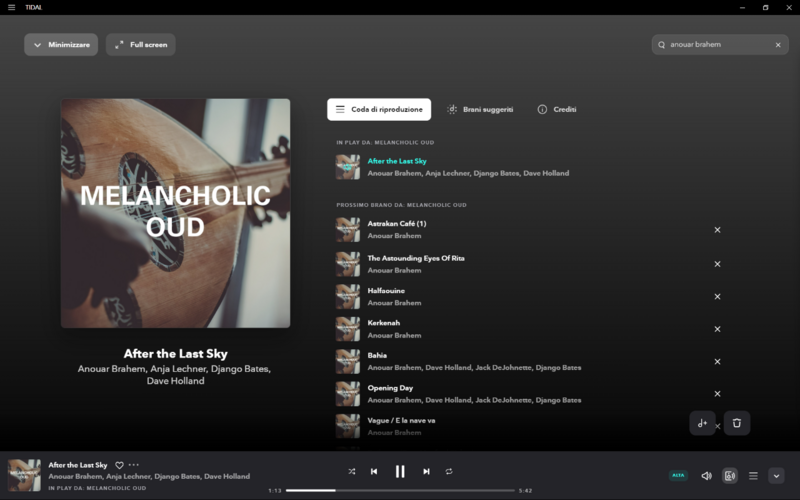Select Astrakan Café (1) track

tap(396, 223)
